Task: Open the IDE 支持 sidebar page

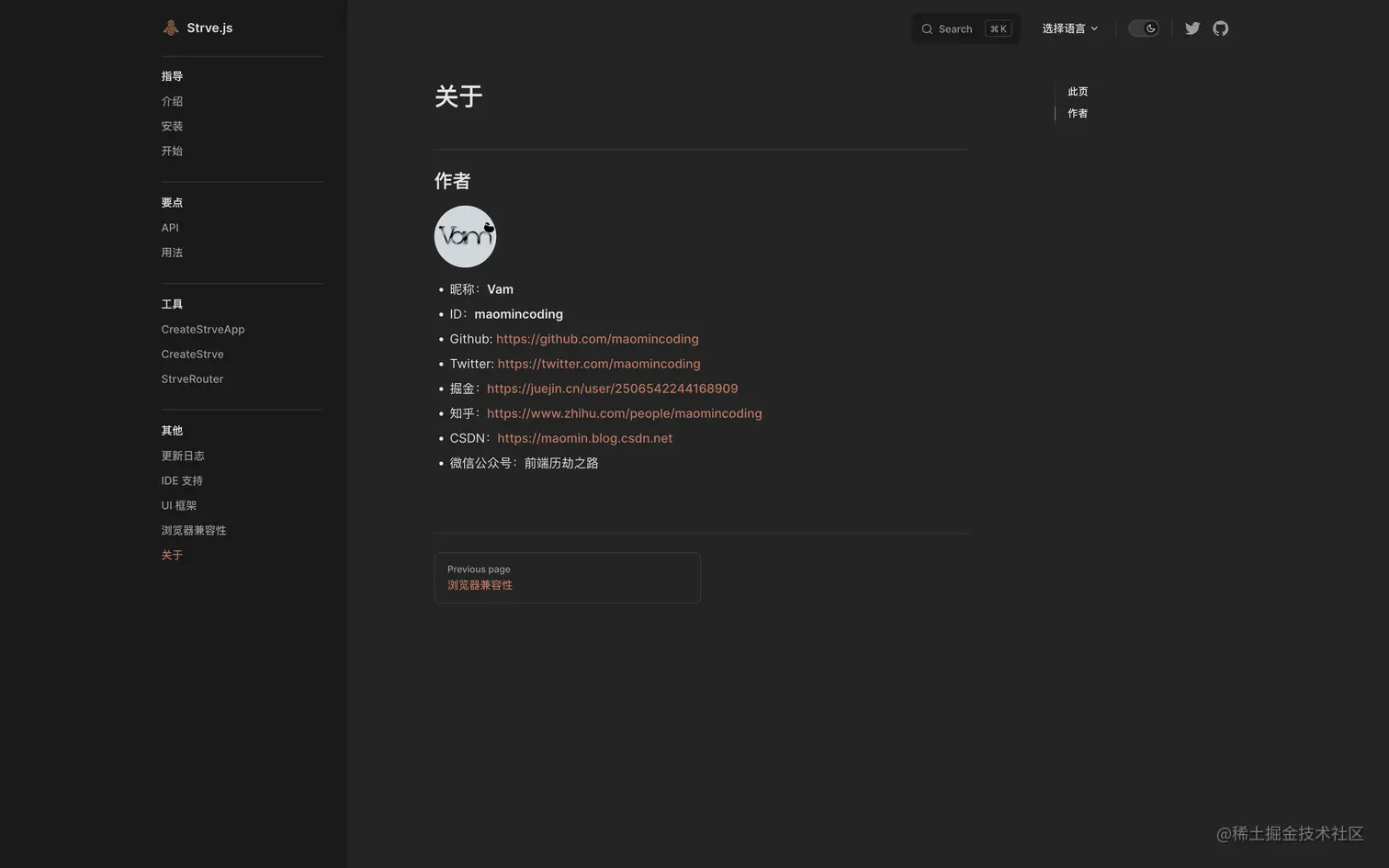Action: pos(182,480)
